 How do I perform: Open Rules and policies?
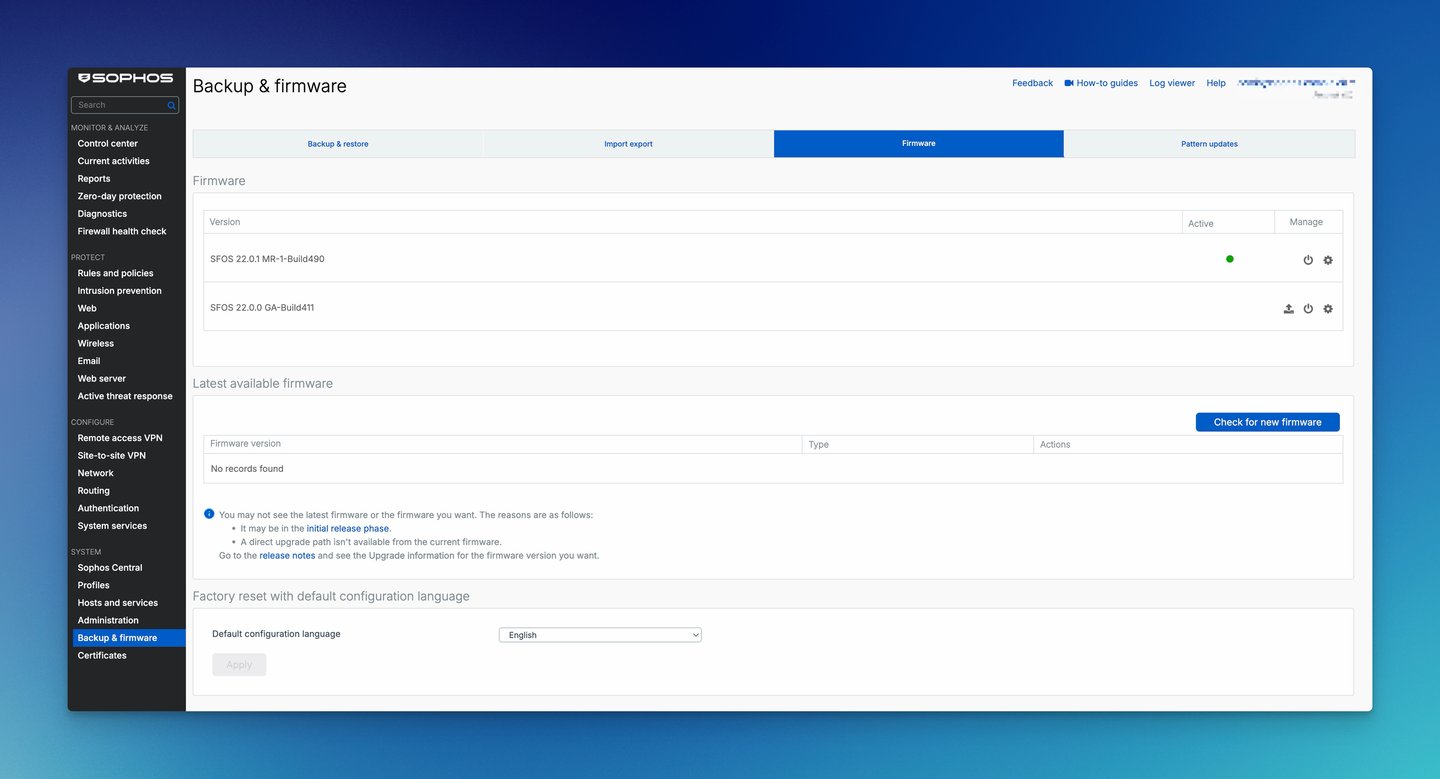point(115,273)
